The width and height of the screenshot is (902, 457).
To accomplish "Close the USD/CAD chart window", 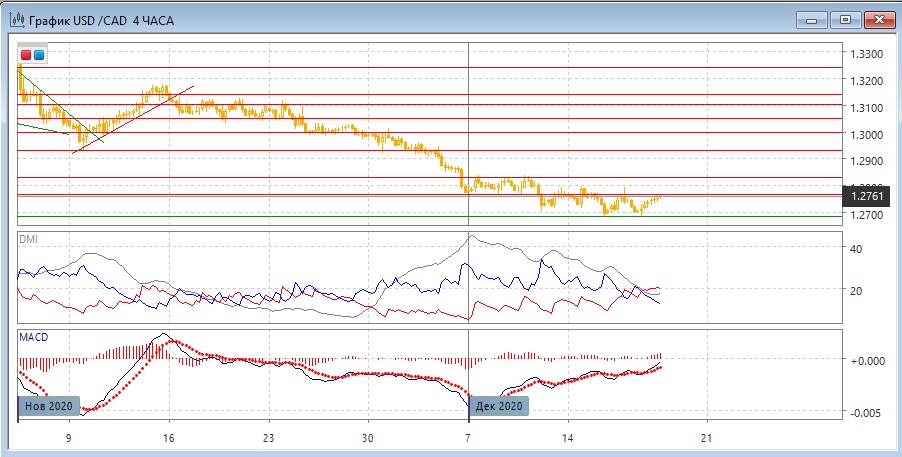I will [x=878, y=19].
